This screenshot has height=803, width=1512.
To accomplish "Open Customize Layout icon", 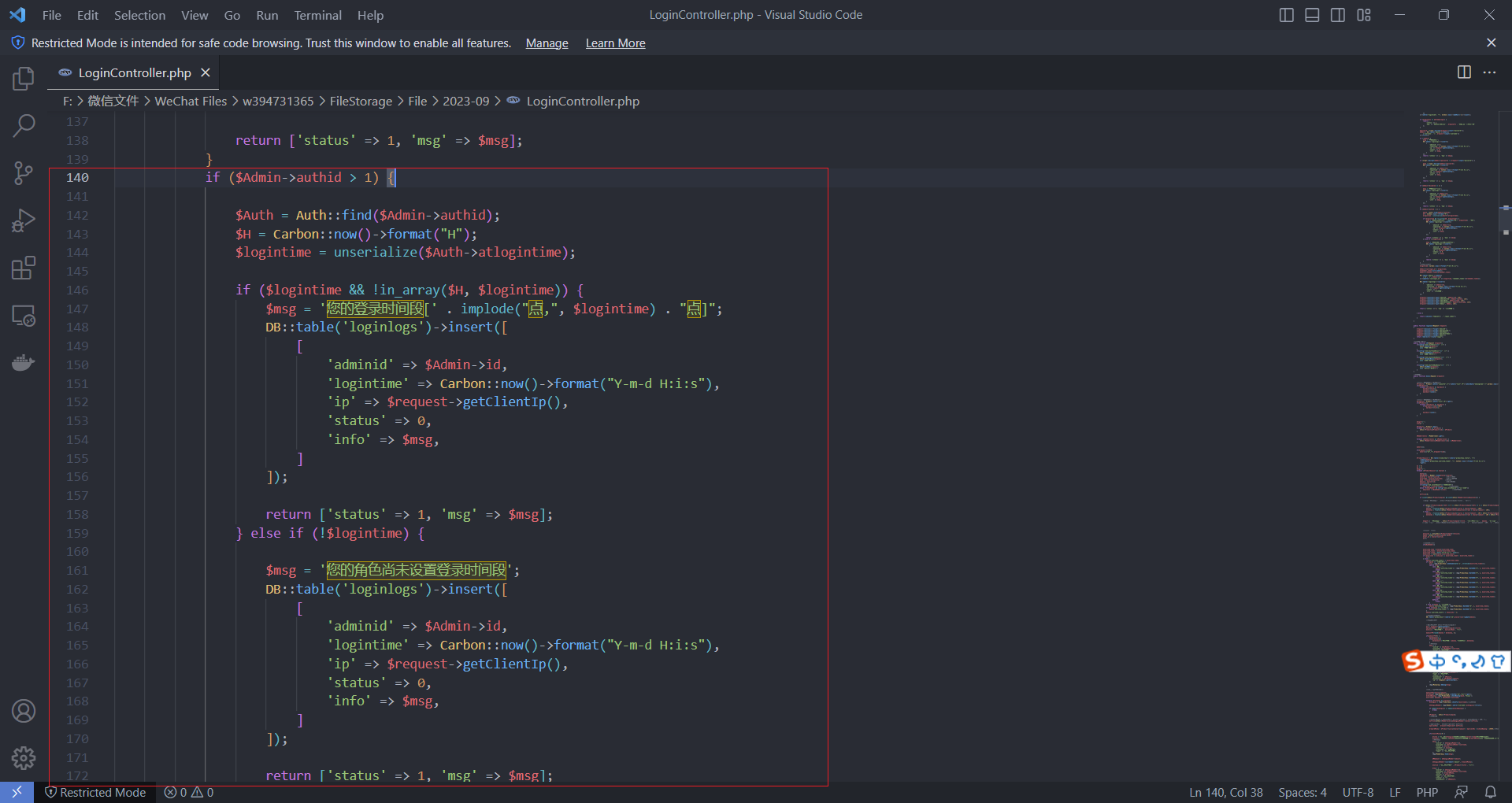I will [1364, 15].
